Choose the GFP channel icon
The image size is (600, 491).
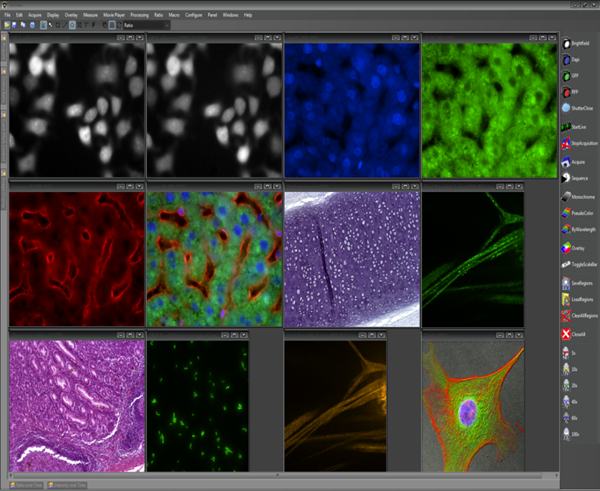[566, 75]
